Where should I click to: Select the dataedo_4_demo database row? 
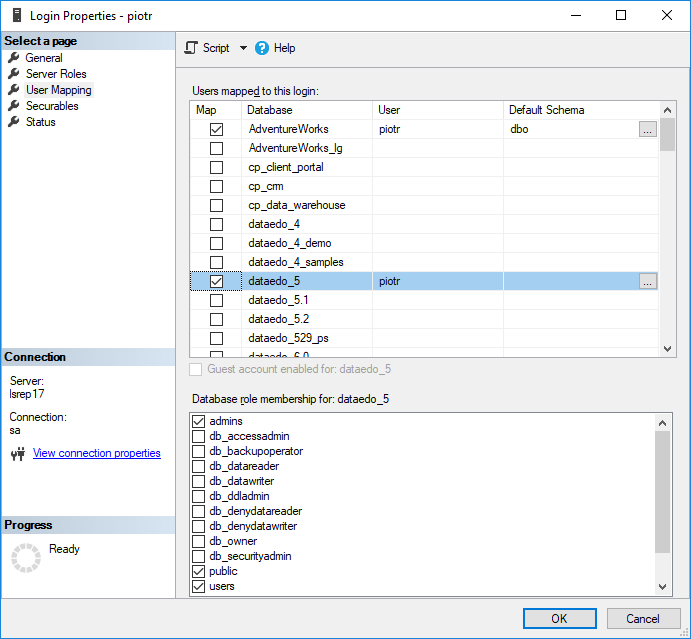click(289, 243)
